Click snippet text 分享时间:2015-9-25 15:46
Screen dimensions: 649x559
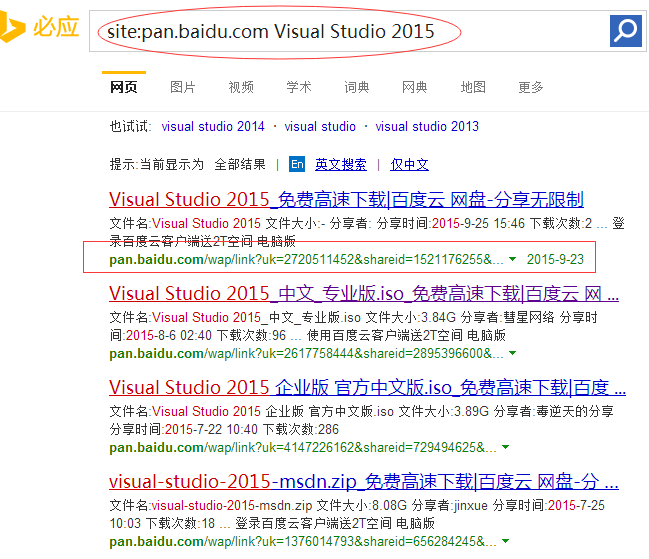450,223
